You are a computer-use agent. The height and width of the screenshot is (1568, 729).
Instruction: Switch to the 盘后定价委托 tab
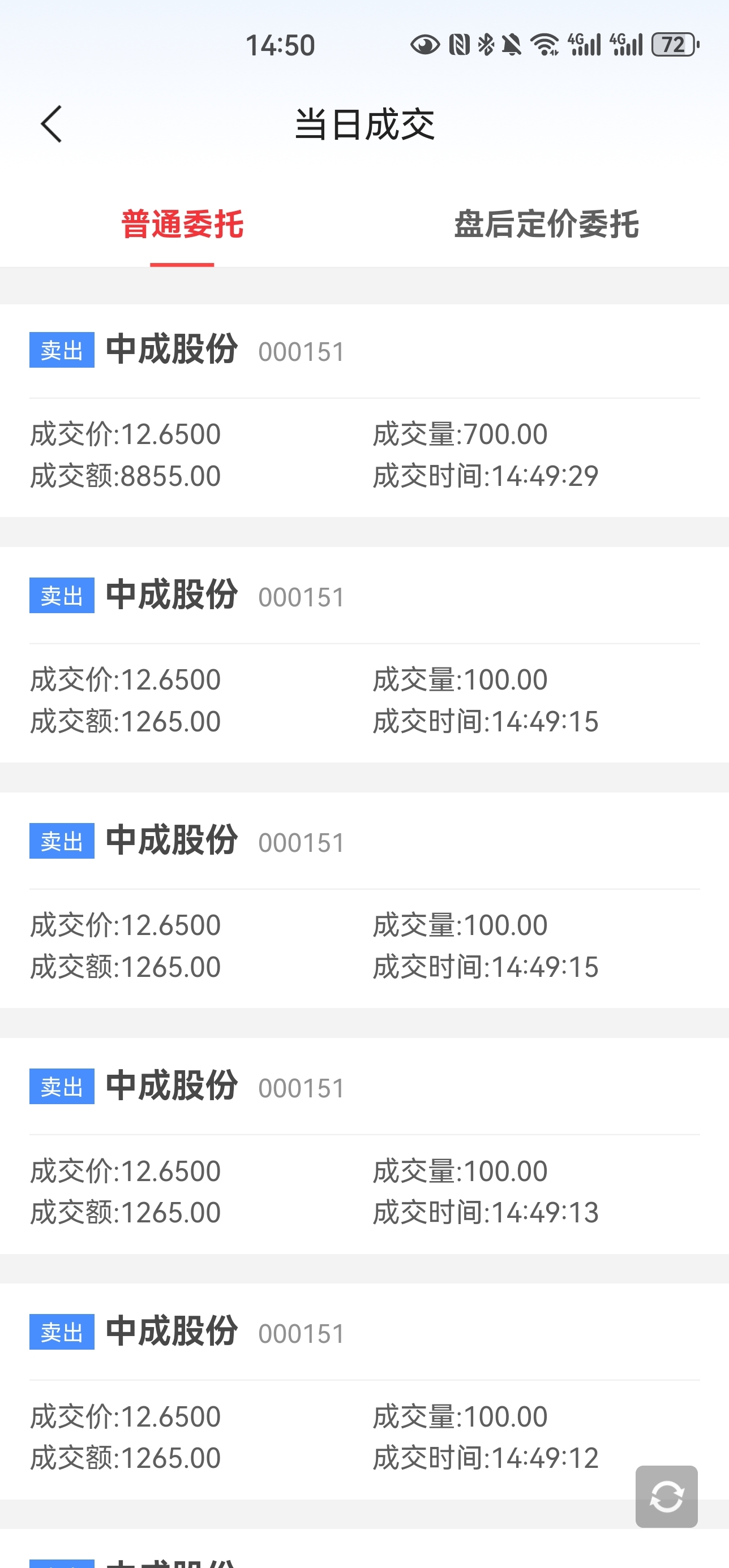click(546, 225)
